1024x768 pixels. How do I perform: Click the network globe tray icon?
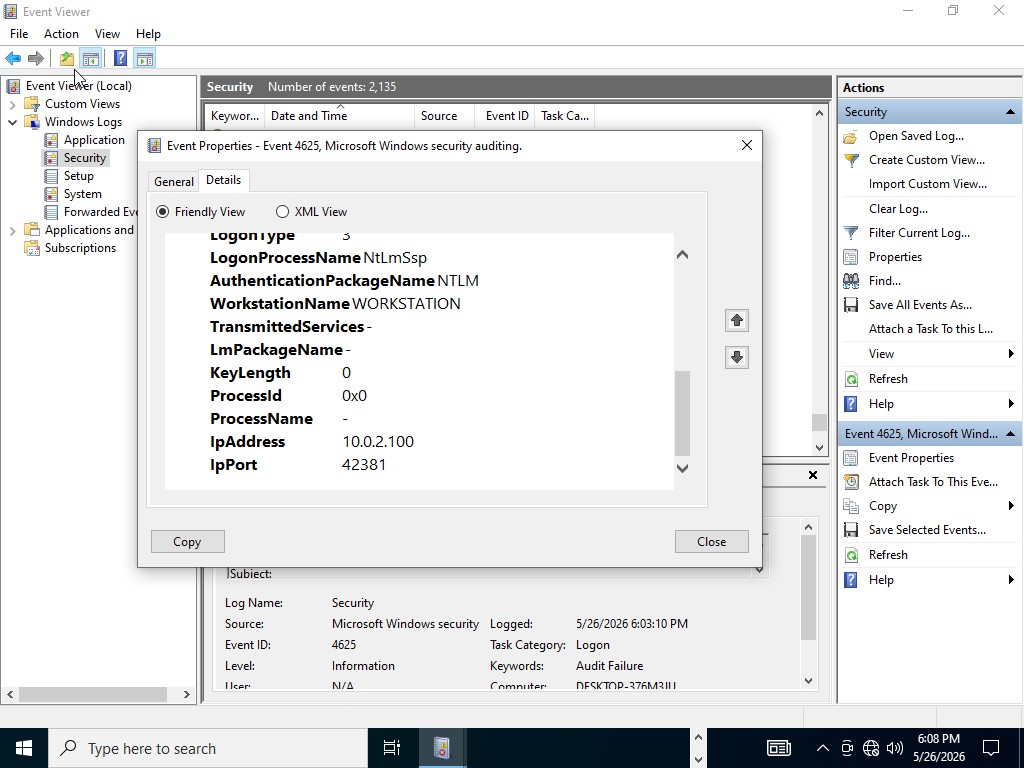point(871,748)
